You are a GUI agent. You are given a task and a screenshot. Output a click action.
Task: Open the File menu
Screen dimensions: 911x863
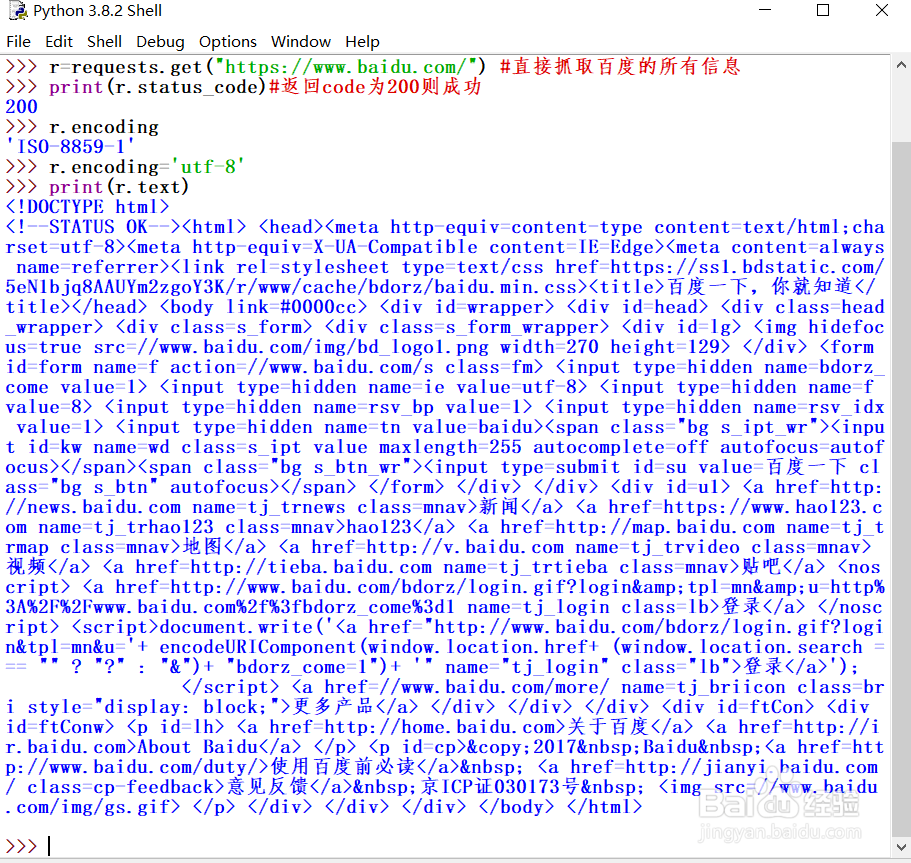pyautogui.click(x=19, y=42)
